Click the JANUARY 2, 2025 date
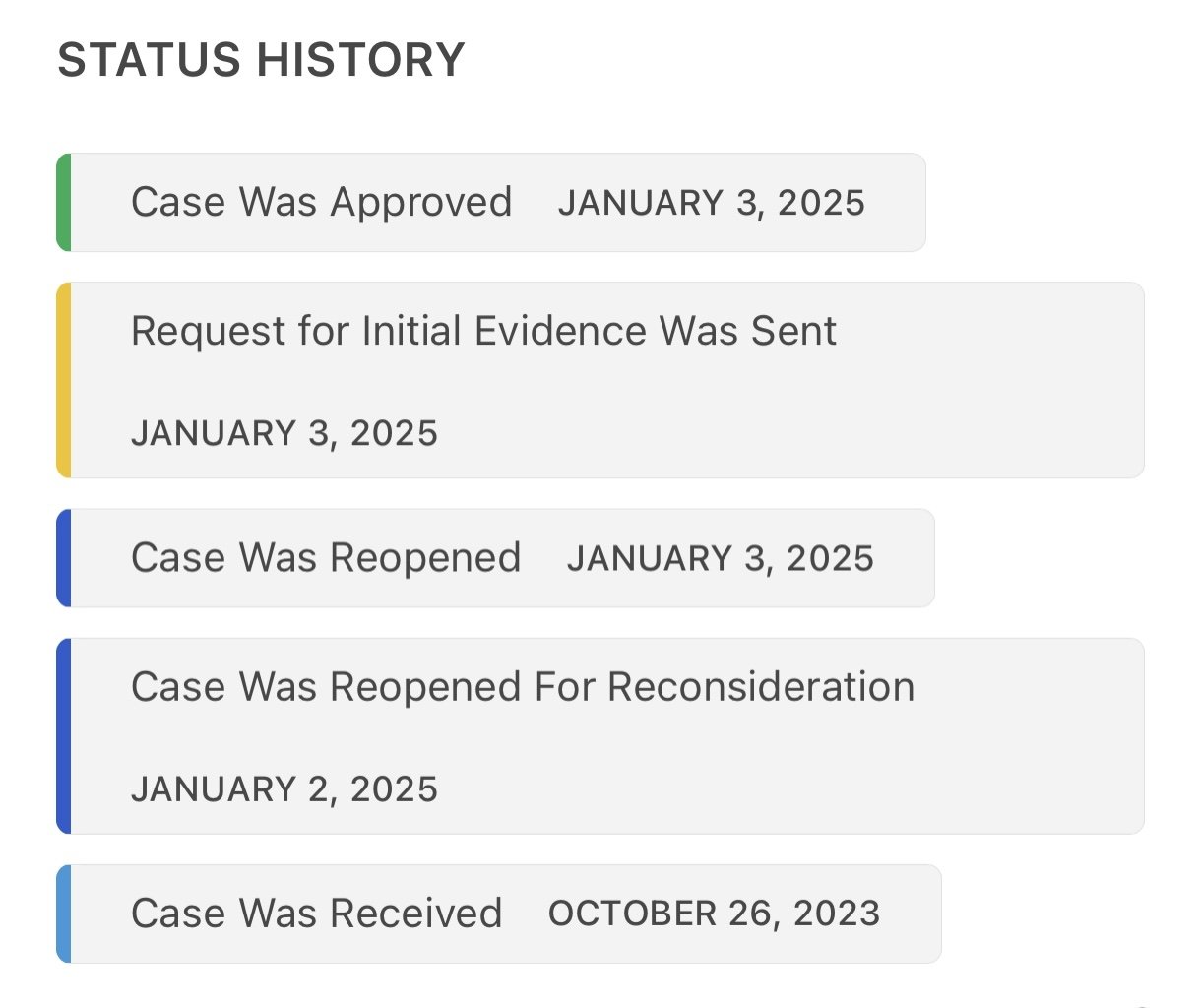 [x=284, y=789]
